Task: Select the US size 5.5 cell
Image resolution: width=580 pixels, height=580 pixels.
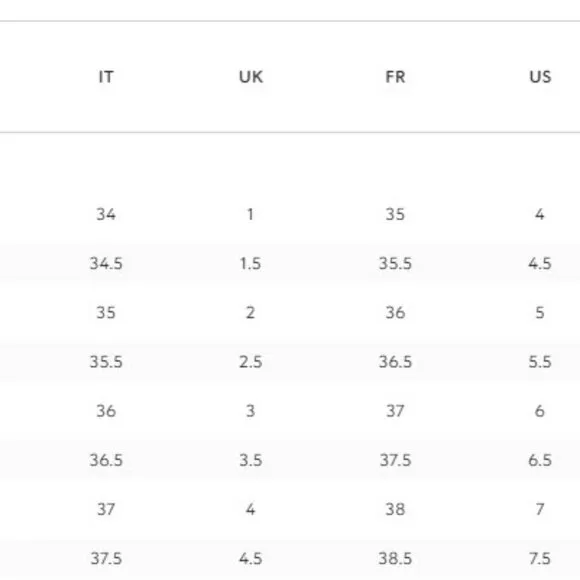Action: (540, 362)
